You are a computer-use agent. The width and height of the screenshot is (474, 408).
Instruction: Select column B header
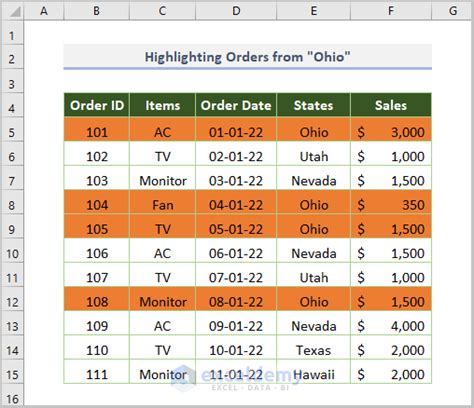coord(96,11)
